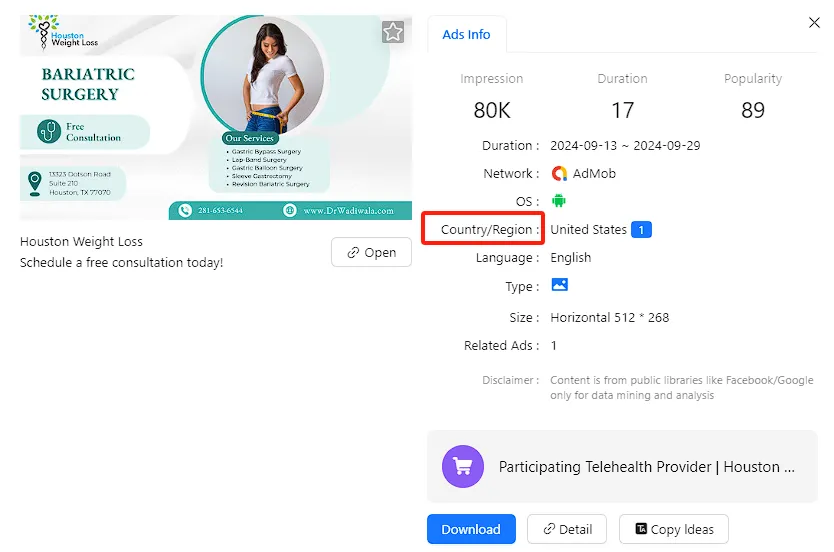Click the 80K impression value
Viewport: 834px width, 552px height.
click(491, 110)
